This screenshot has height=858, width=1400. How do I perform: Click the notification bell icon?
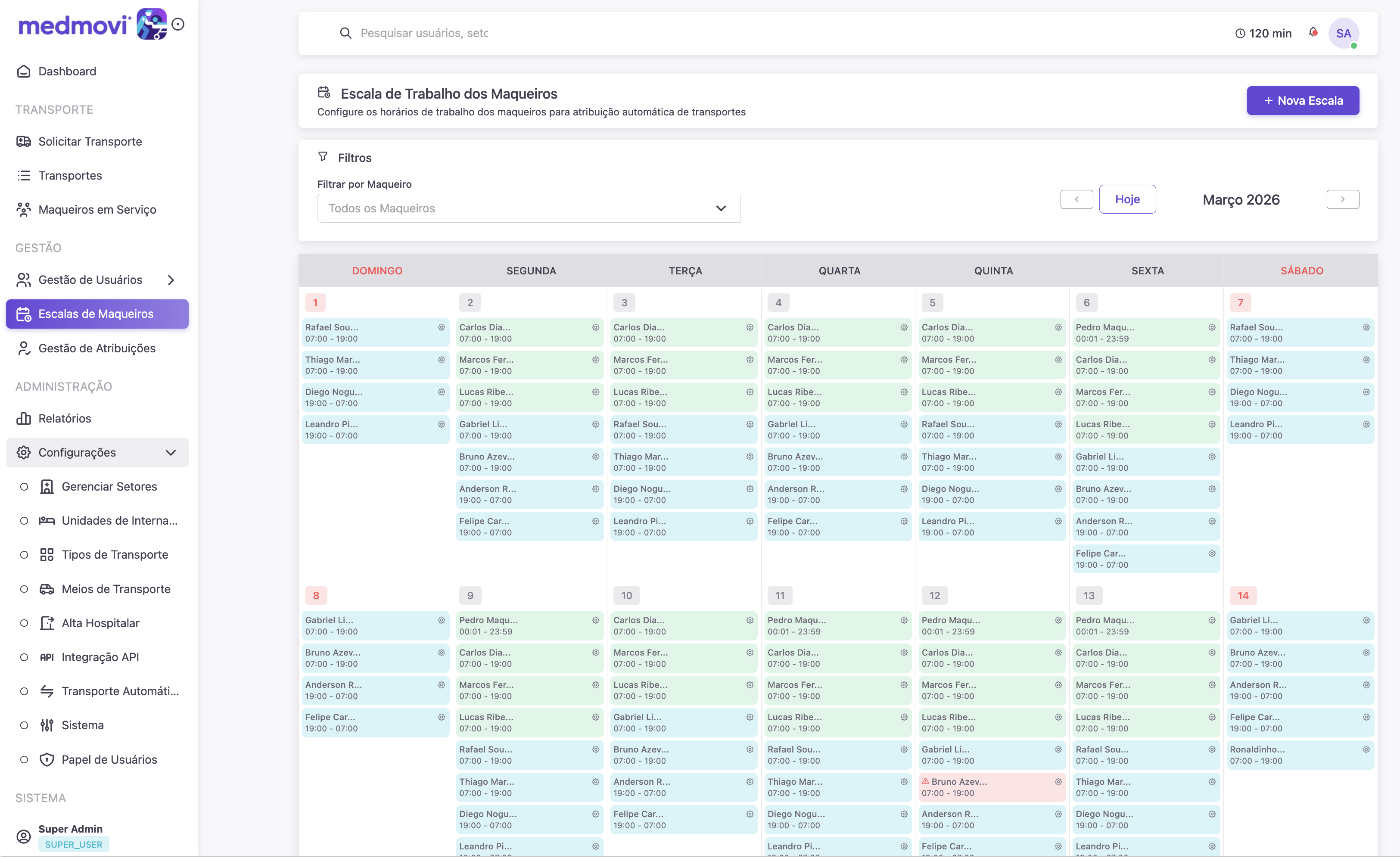point(1313,32)
